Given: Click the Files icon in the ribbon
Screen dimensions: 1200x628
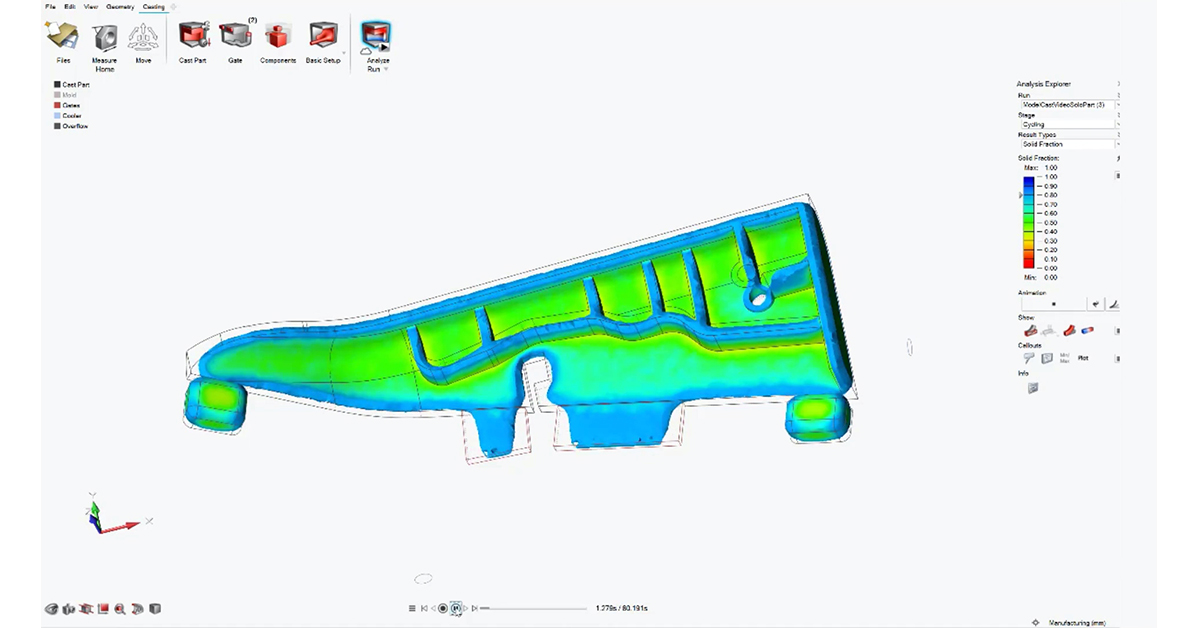Looking at the screenshot, I should [x=63, y=38].
